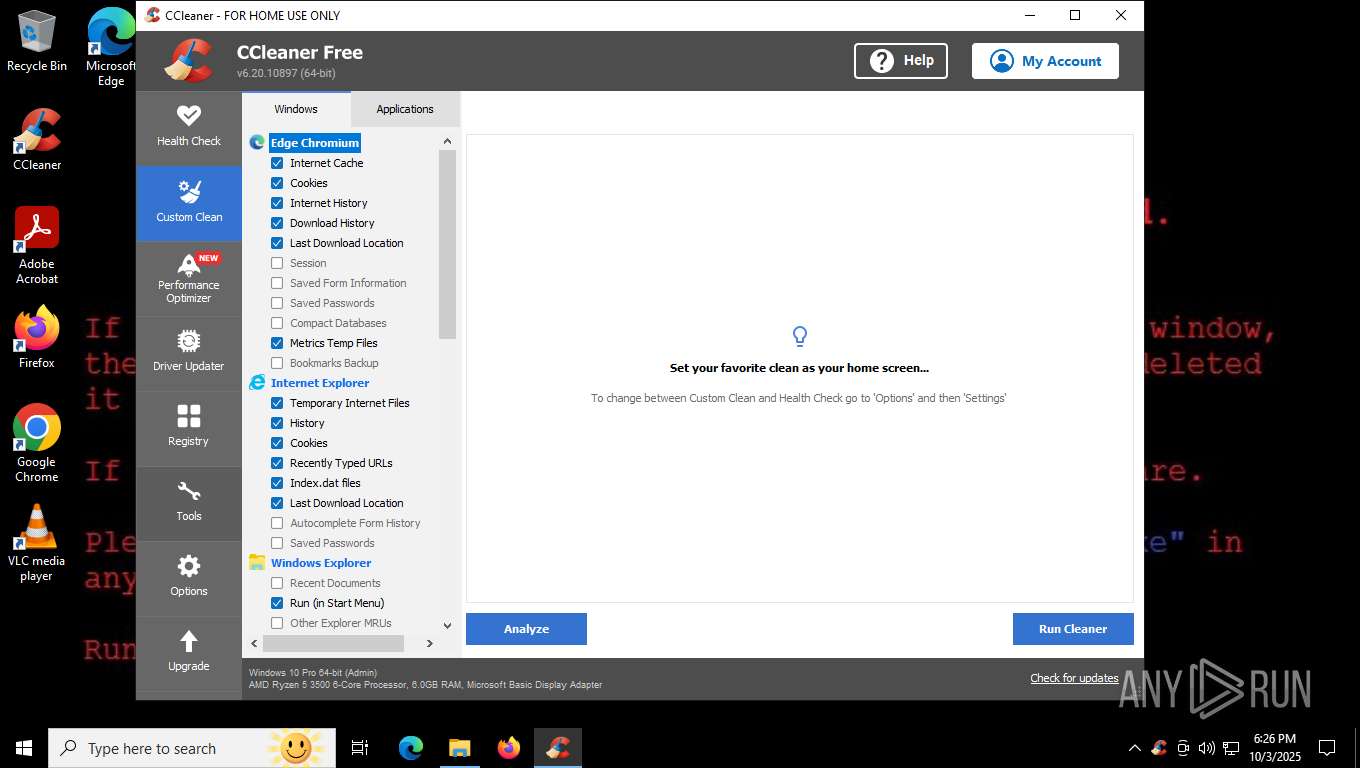Viewport: 1360px width, 768px height.
Task: Open File Explorer from taskbar
Action: point(459,748)
